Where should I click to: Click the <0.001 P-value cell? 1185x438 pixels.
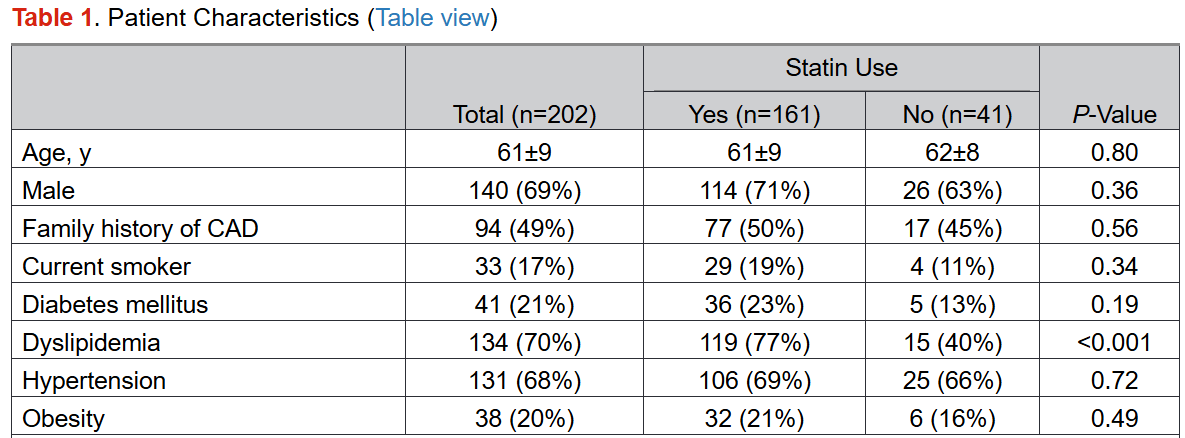pyautogui.click(x=1113, y=343)
